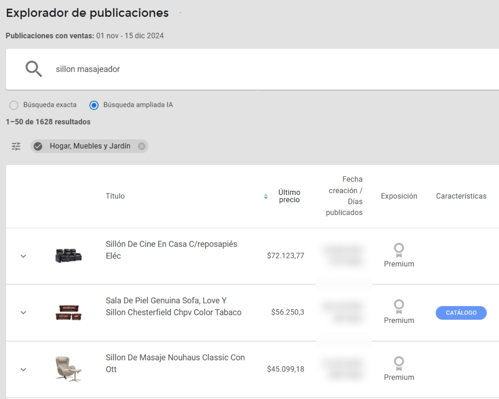Select the Búsqueda ampliada IA radio button
499x399 pixels.
tap(94, 105)
